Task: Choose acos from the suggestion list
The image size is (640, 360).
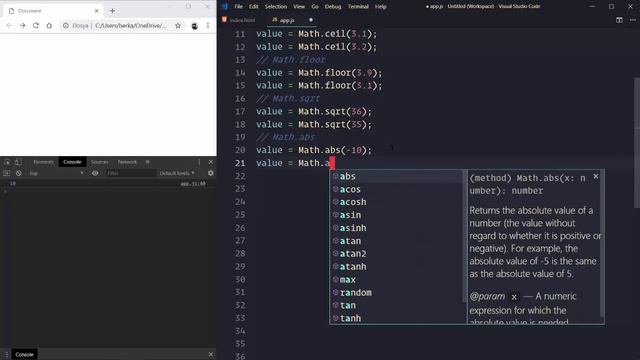Action: tap(397, 189)
